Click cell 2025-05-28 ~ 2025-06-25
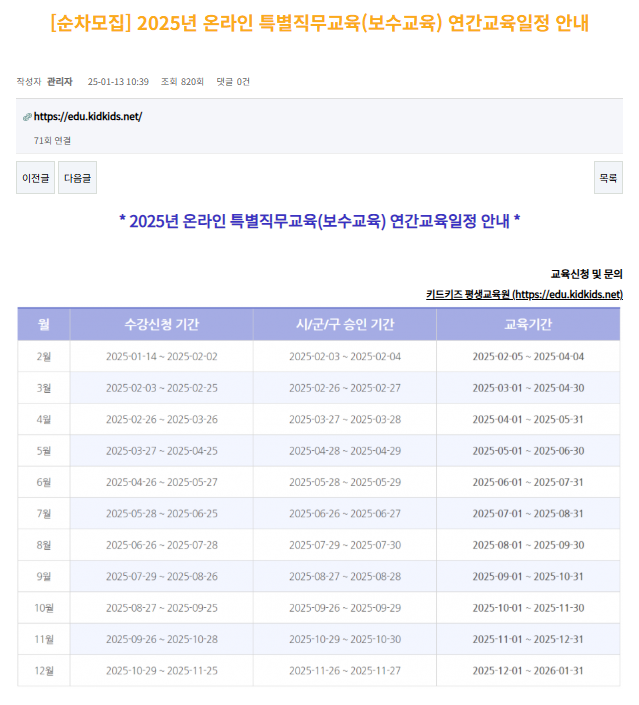639x705 pixels. (162, 513)
